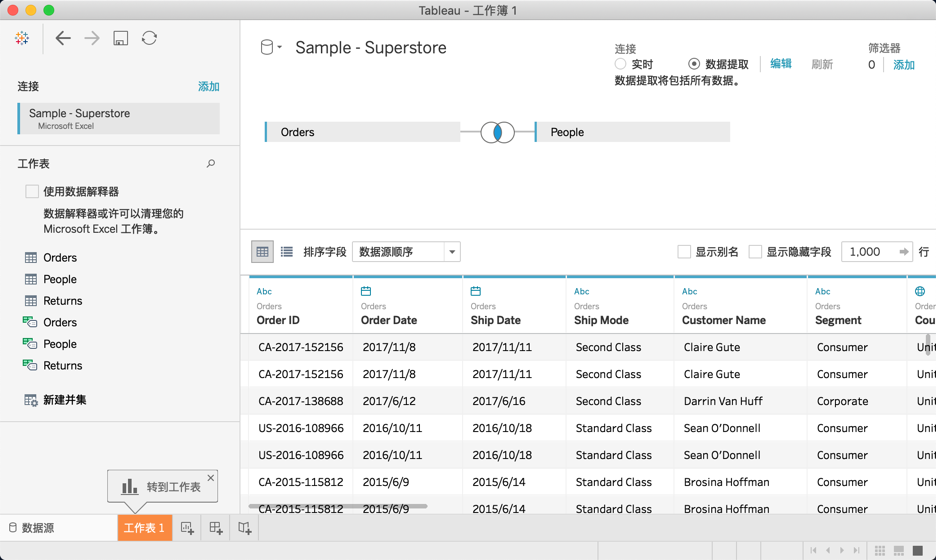The image size is (936, 560).
Task: Select the first plain Returns sheet
Action: coord(53,301)
